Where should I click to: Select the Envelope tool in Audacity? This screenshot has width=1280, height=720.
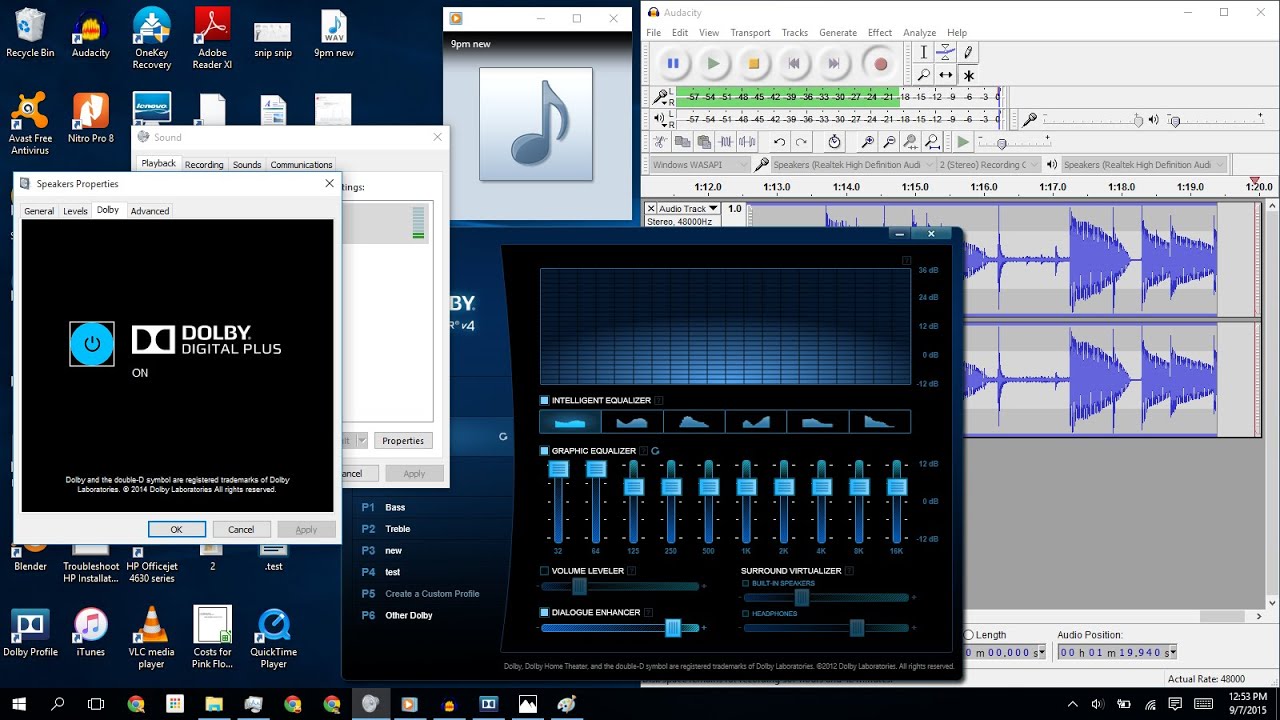[x=945, y=52]
